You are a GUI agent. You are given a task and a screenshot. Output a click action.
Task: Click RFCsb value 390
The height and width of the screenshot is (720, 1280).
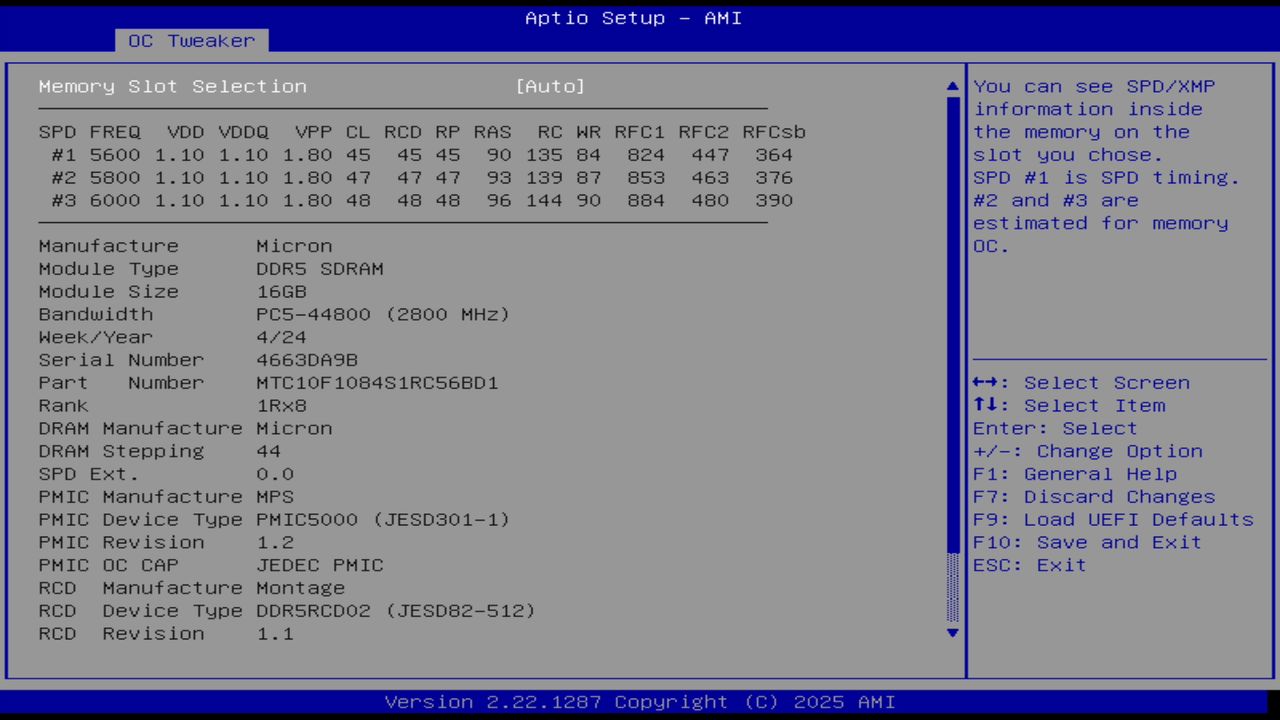point(774,201)
